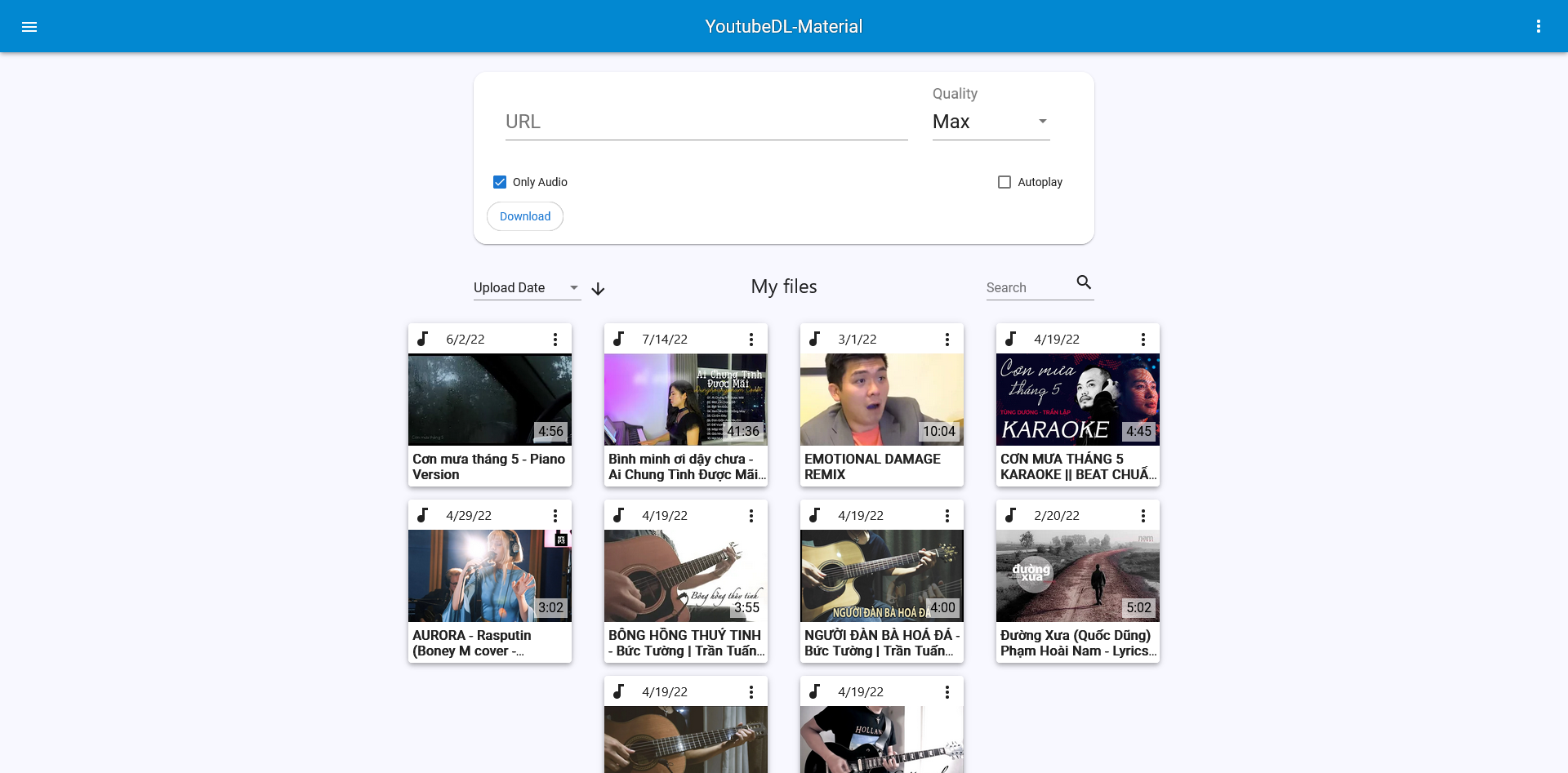This screenshot has width=1568, height=773.
Task: Click audio note icon on BÔNG HỒNG THUỶ TINH card header
Action: (619, 515)
